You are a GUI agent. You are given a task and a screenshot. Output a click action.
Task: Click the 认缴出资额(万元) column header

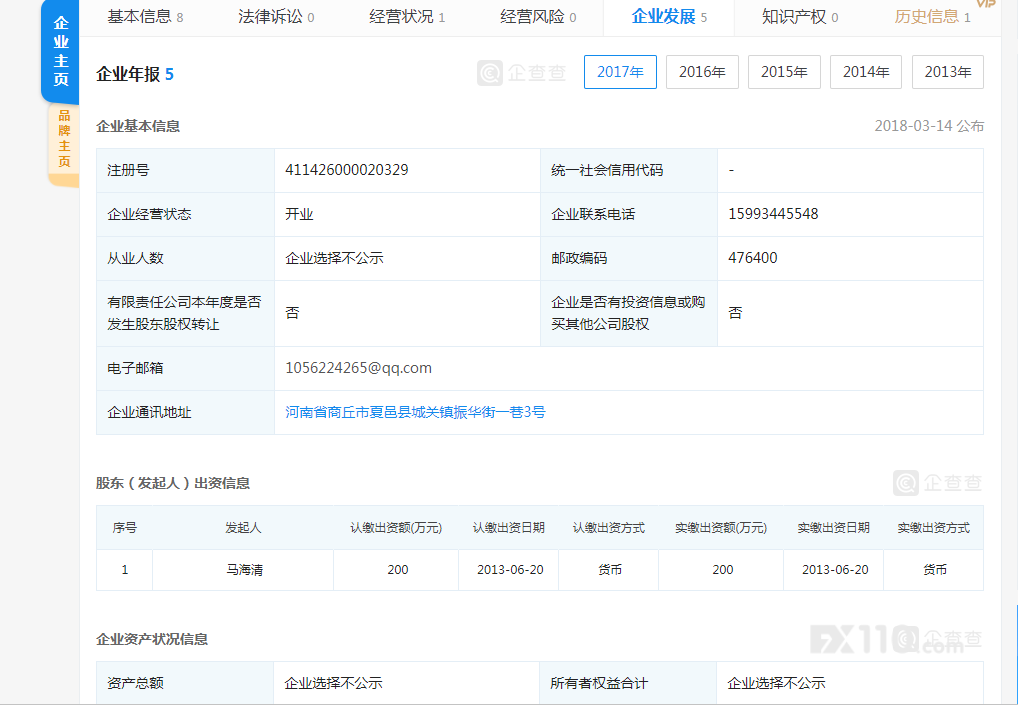pos(396,528)
